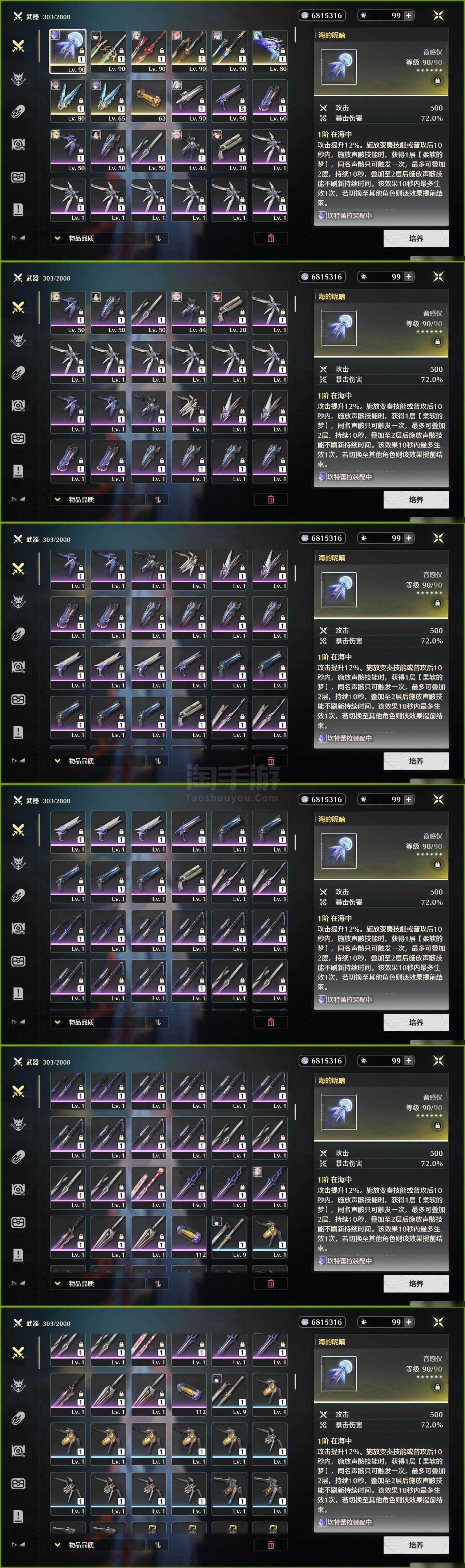This screenshot has width=465, height=1568.
Task: Toggle the sidebar collapse arrows at the topmost panel's bottom-left
Action: point(18,238)
